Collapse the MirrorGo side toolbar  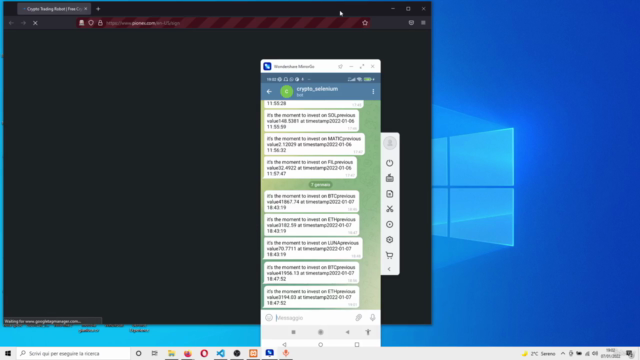pyautogui.click(x=389, y=269)
